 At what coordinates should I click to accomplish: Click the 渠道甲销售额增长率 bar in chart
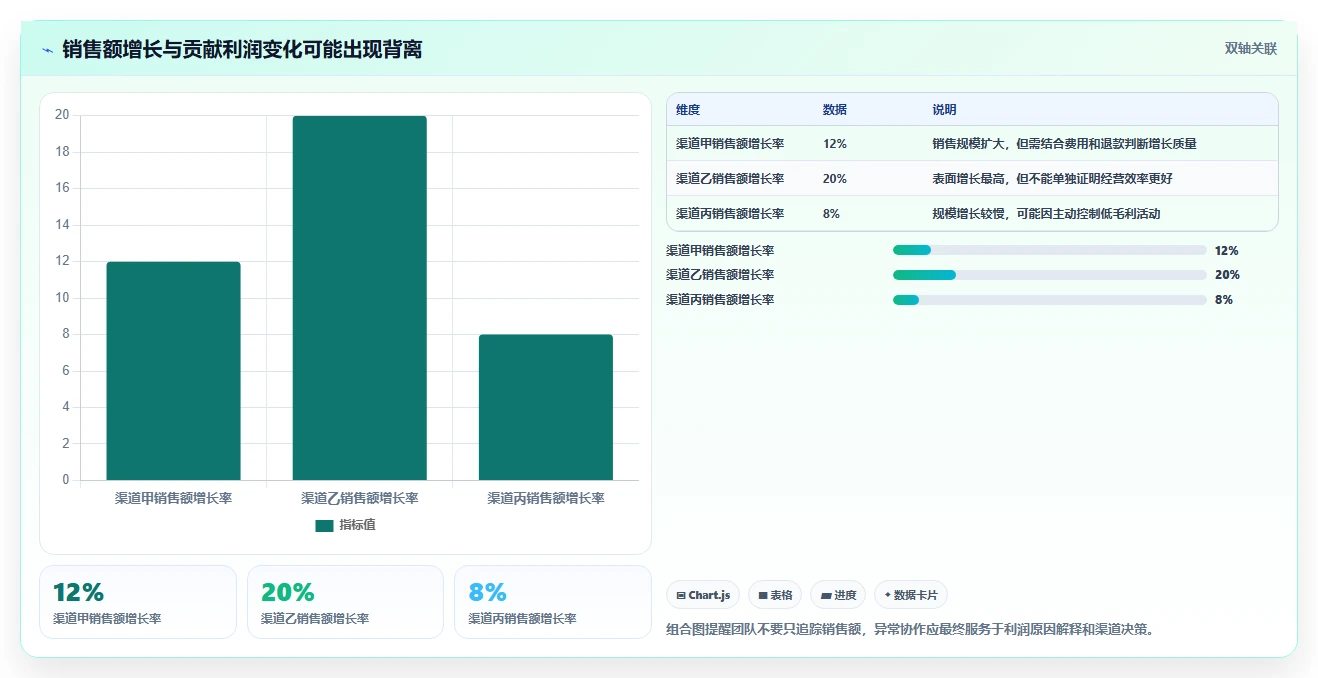173,371
